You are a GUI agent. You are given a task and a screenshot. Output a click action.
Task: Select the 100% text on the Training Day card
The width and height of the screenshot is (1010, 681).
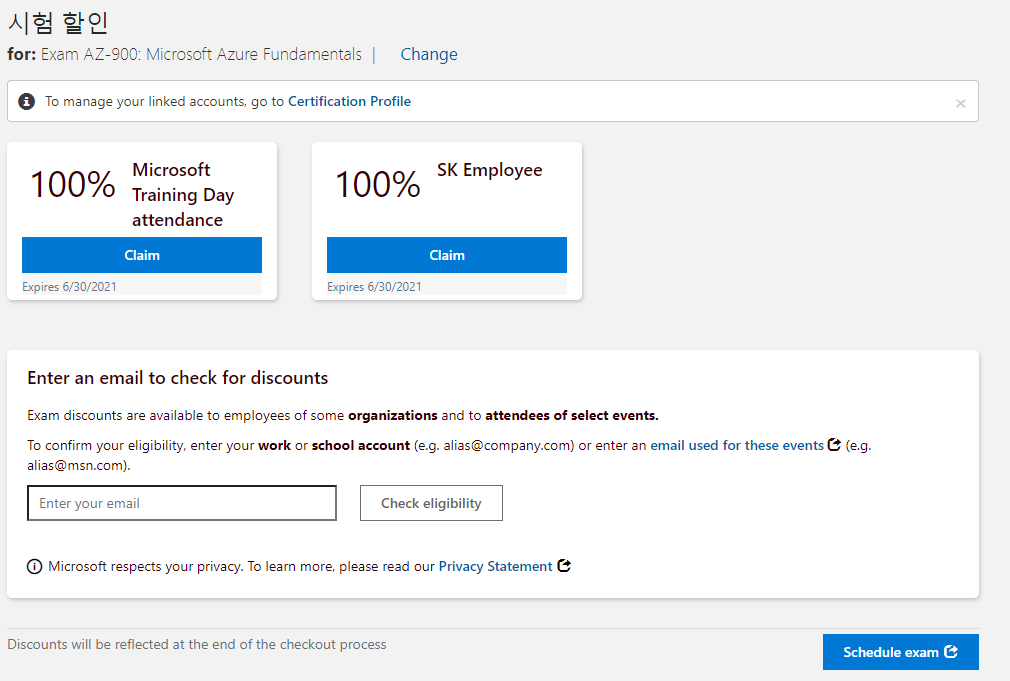pyautogui.click(x=73, y=184)
